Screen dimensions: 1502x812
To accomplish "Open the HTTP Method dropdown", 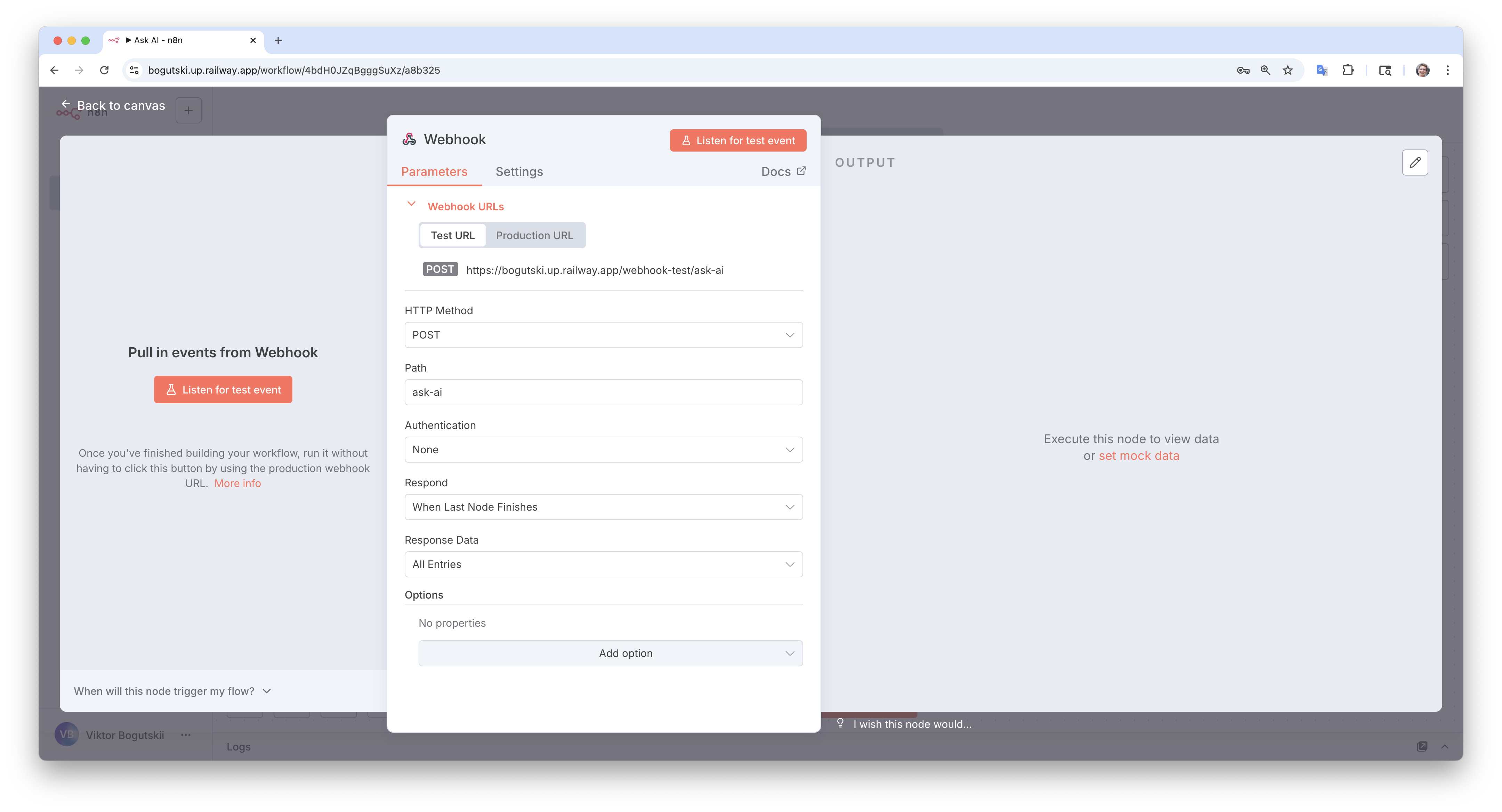I will click(603, 335).
